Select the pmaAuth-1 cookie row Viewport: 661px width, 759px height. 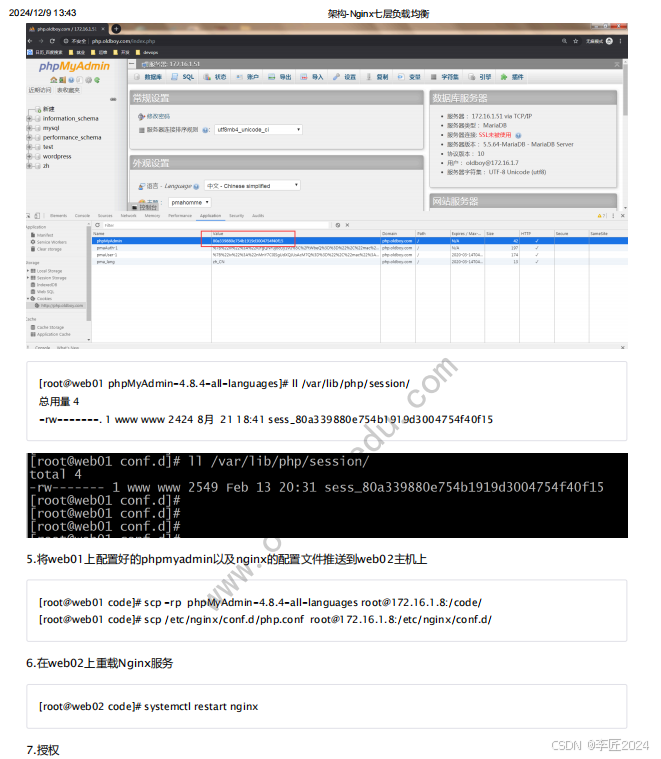pyautogui.click(x=360, y=248)
